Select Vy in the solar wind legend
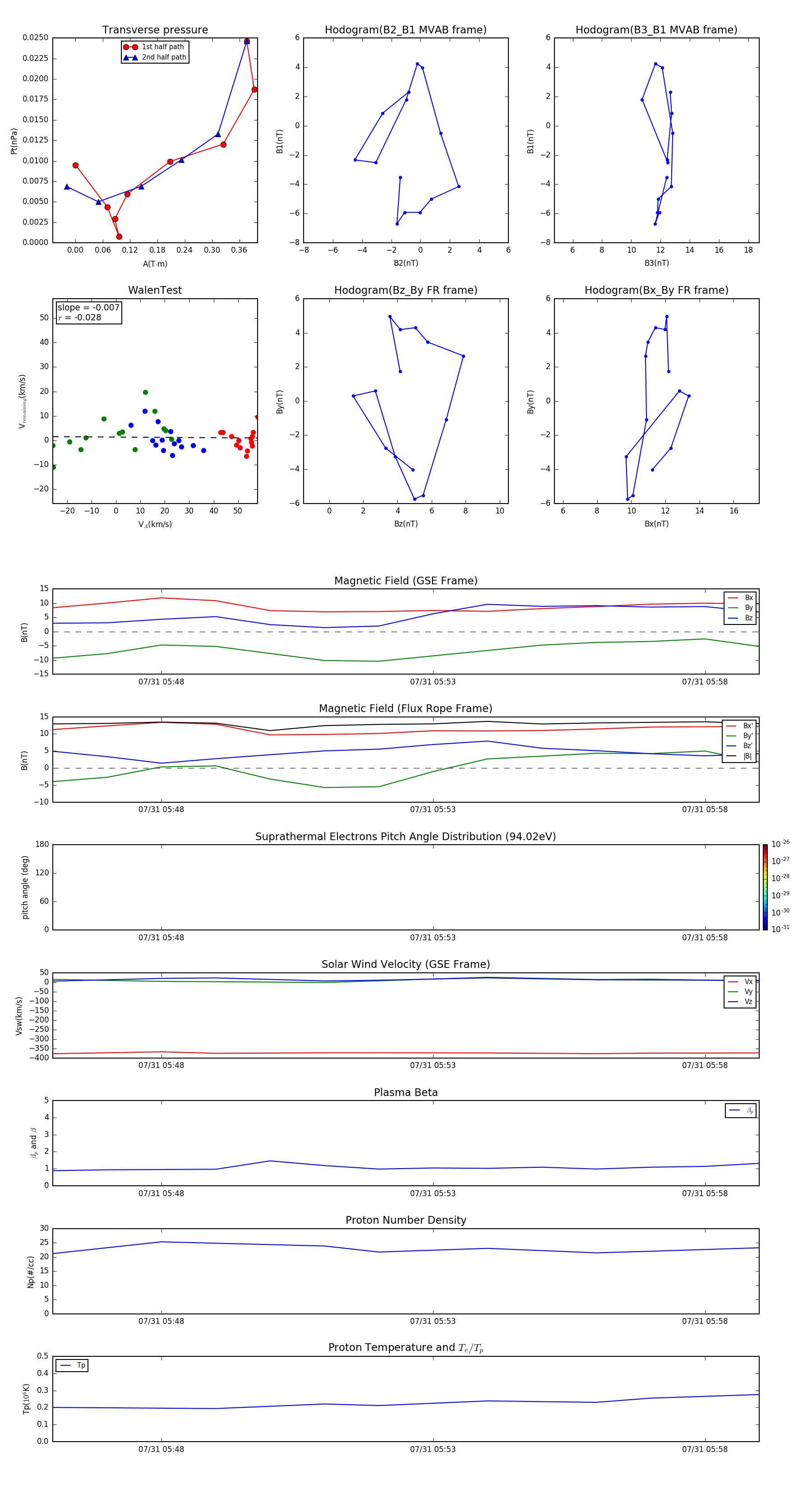 point(741,991)
